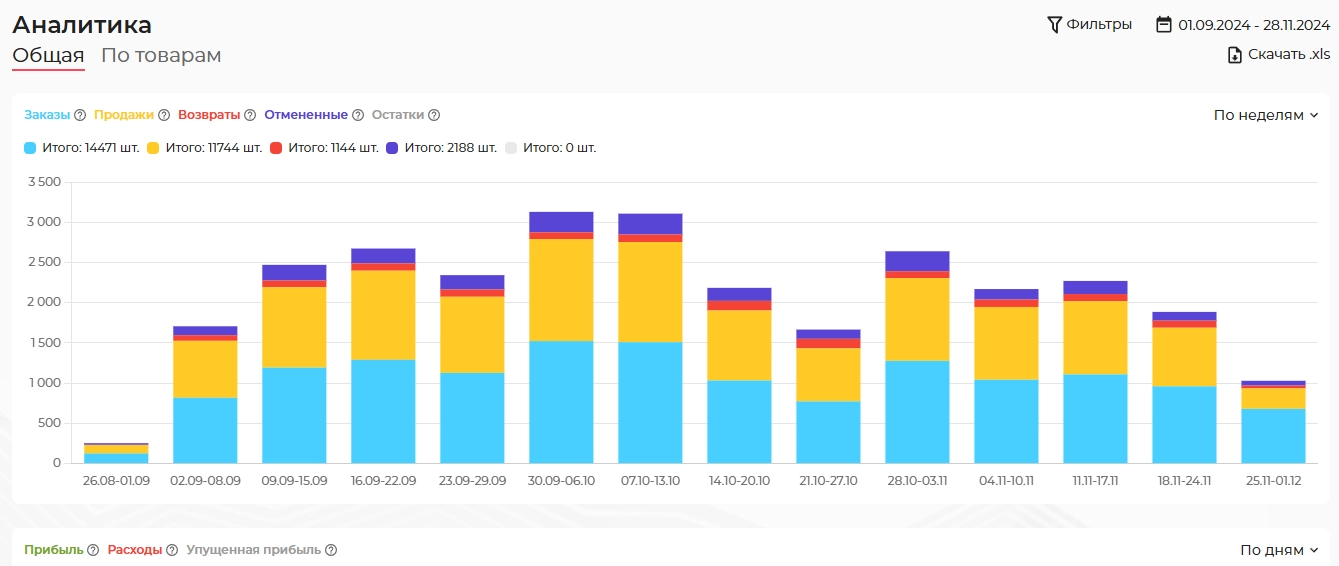1339x566 pixels.
Task: Toggle the Продажи series visibility
Action: [124, 115]
